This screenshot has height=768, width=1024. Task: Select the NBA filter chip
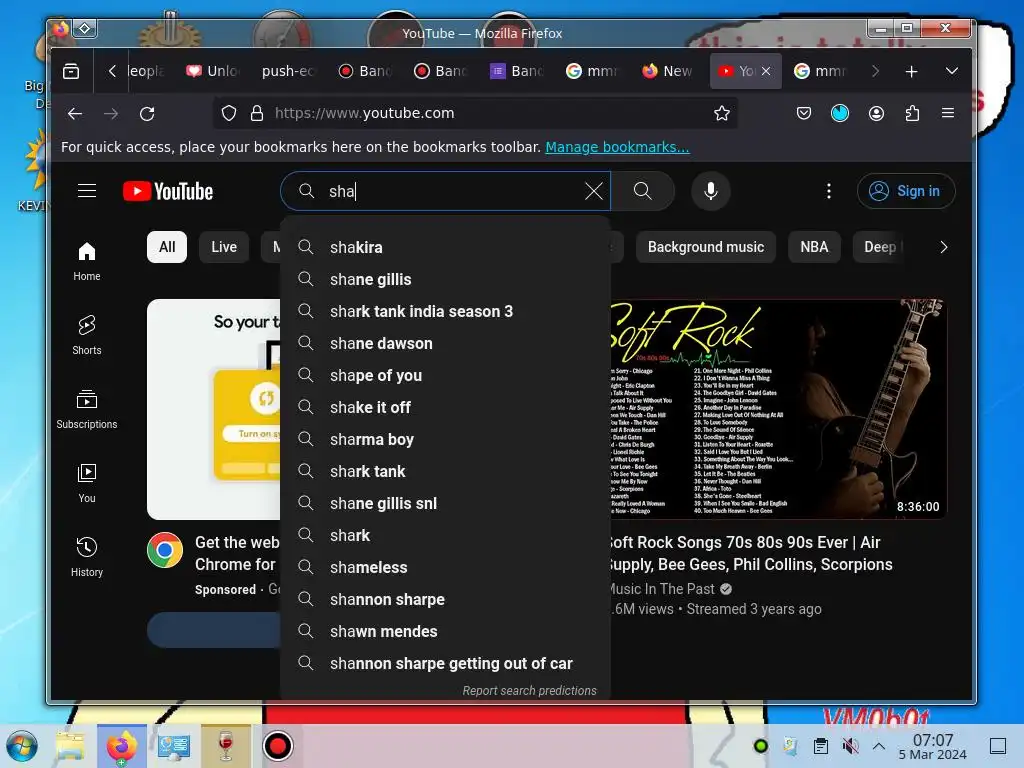[814, 247]
